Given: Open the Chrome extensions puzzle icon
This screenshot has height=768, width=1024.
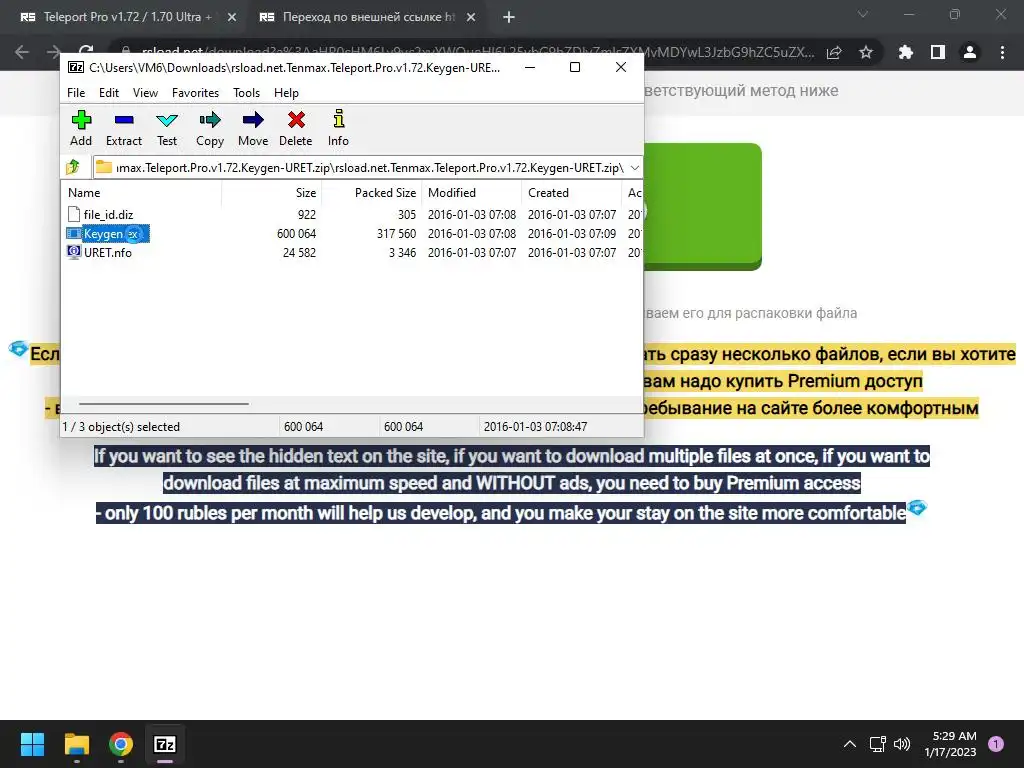Looking at the screenshot, I should click(906, 52).
